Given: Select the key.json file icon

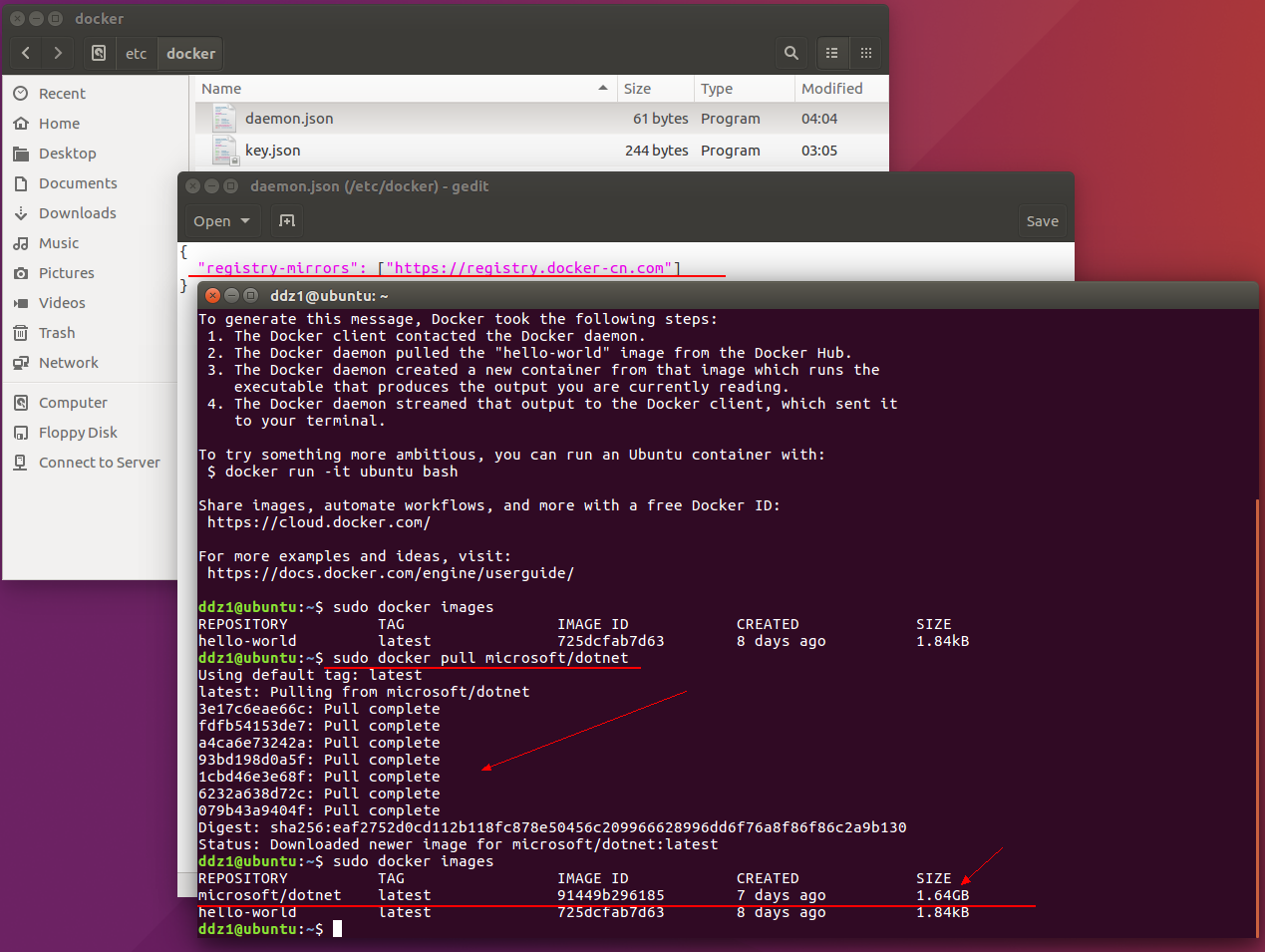Looking at the screenshot, I should [225, 151].
